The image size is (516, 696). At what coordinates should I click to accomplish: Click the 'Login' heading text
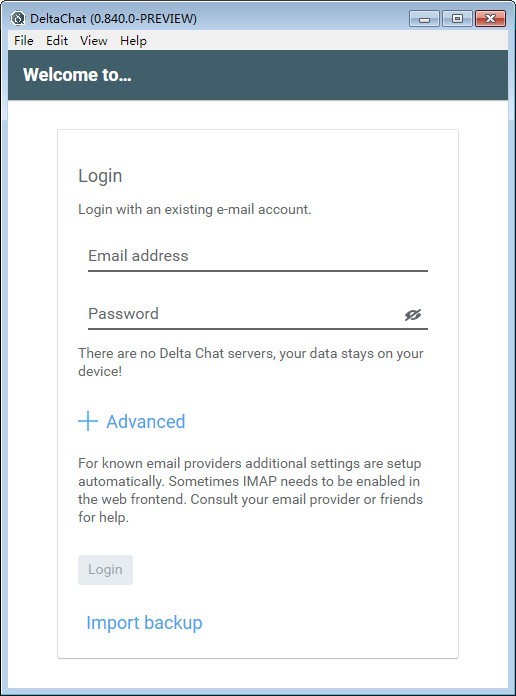click(x=100, y=176)
